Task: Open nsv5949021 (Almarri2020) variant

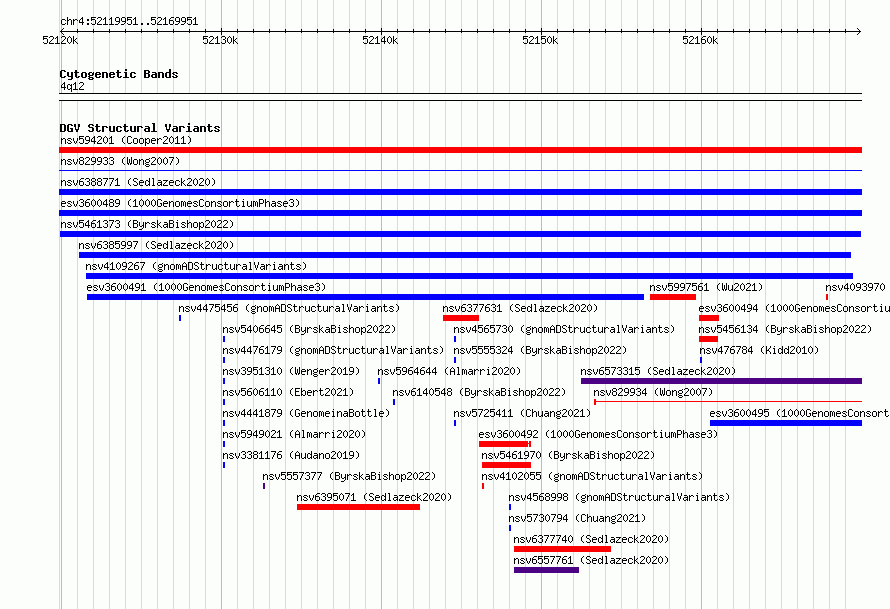Action: (x=294, y=434)
